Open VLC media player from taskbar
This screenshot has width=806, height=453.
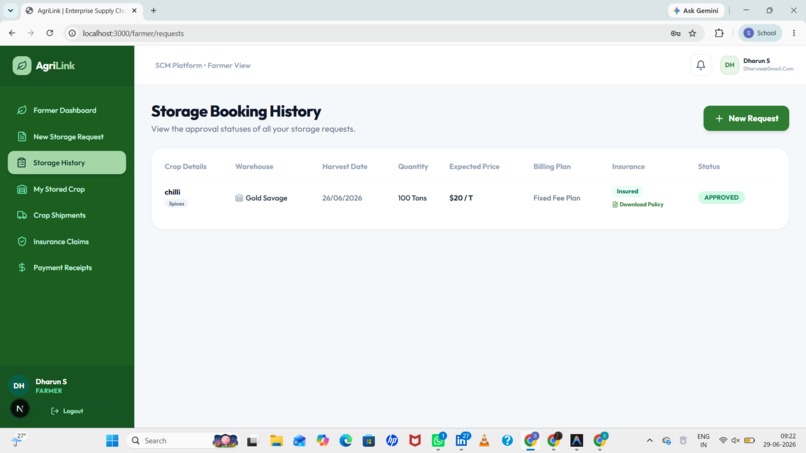[x=484, y=441]
